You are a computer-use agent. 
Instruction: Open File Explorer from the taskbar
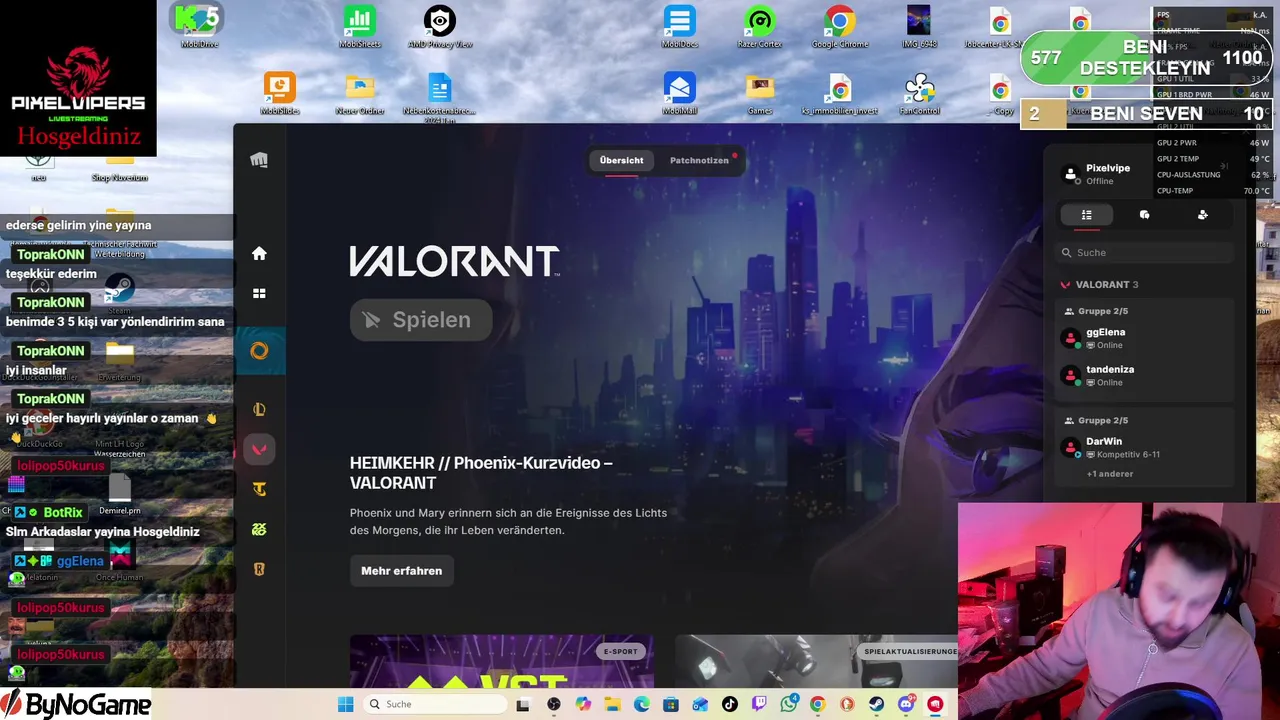tap(612, 704)
